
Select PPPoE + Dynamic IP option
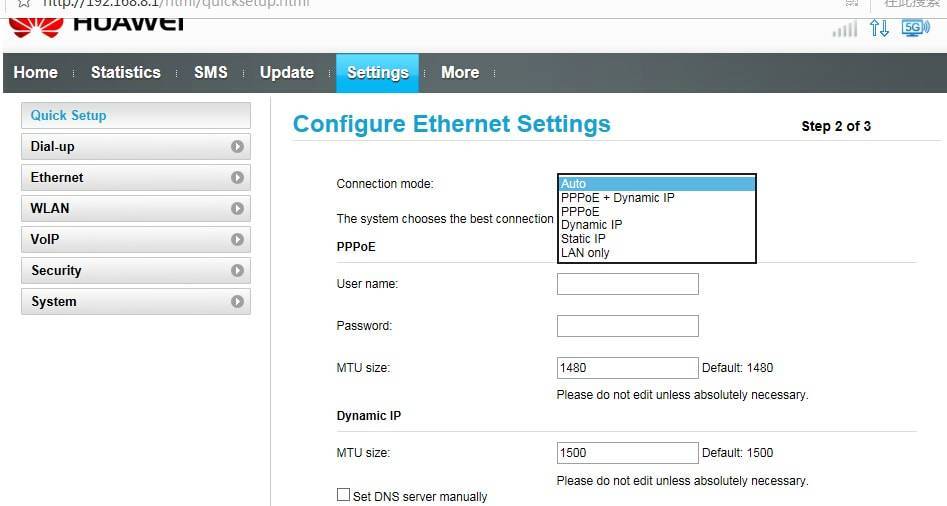click(x=617, y=198)
